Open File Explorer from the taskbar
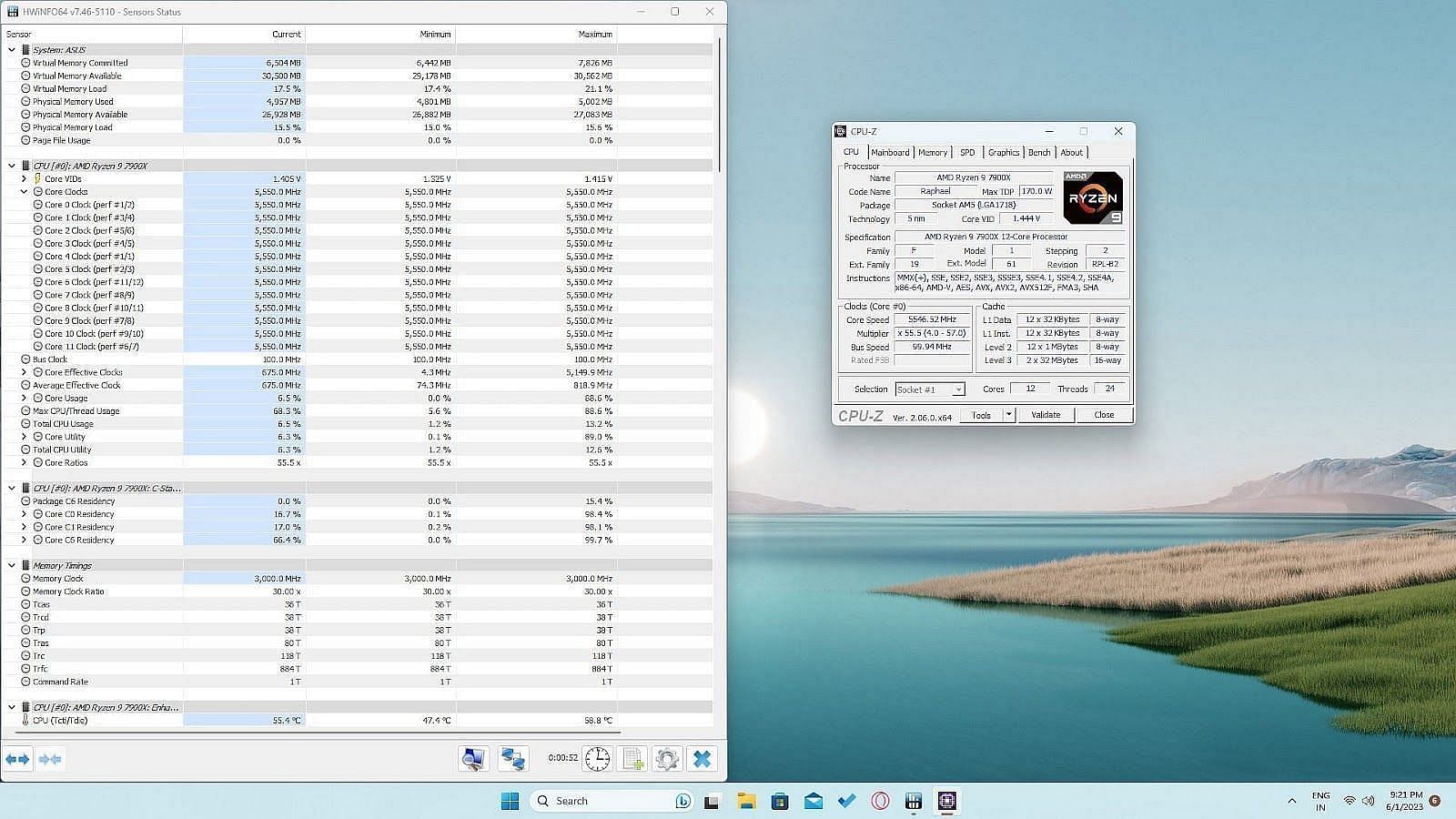Screen dimensions: 1456x819 tap(746, 801)
